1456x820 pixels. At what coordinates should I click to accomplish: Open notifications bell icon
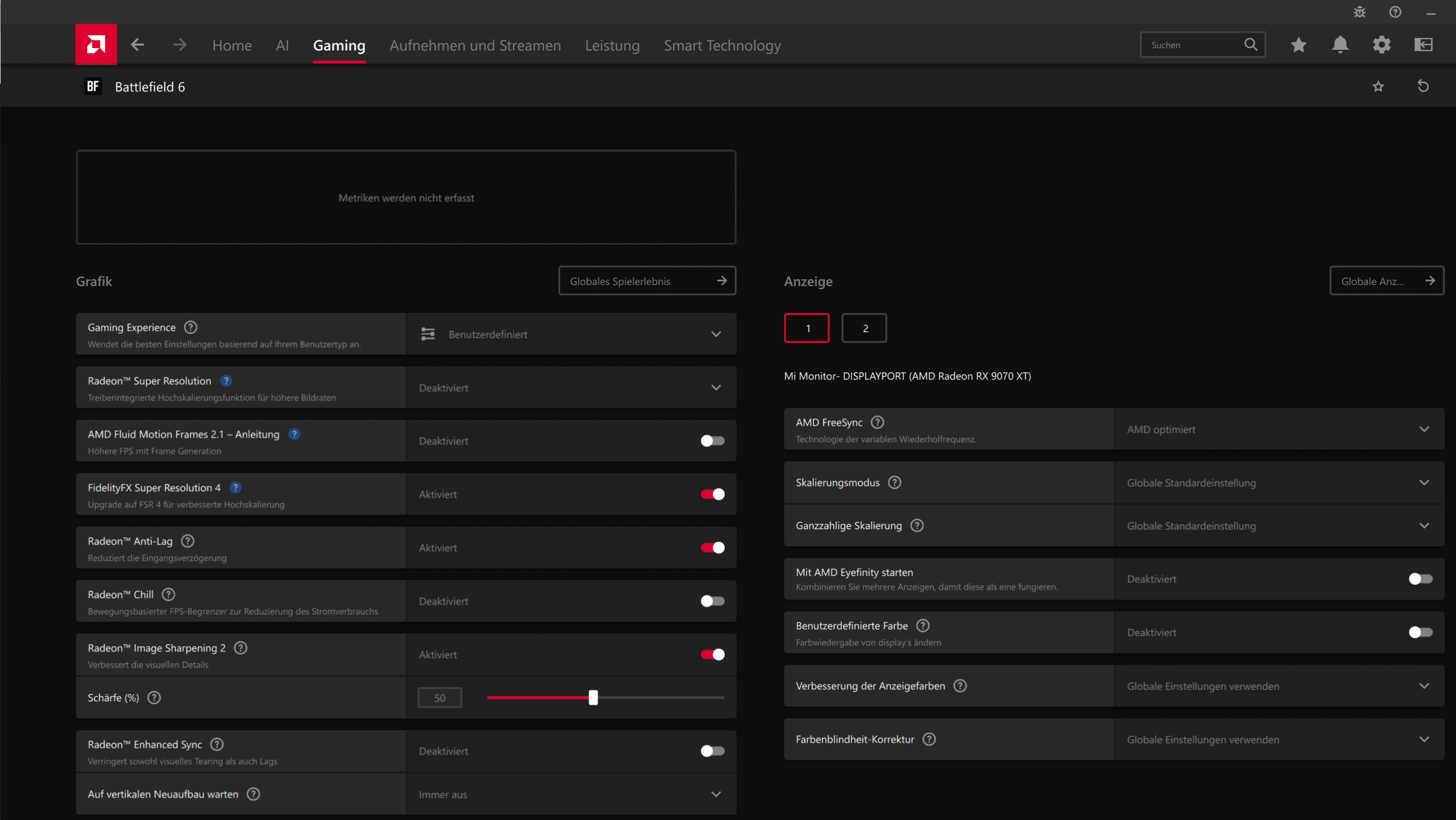click(x=1340, y=45)
